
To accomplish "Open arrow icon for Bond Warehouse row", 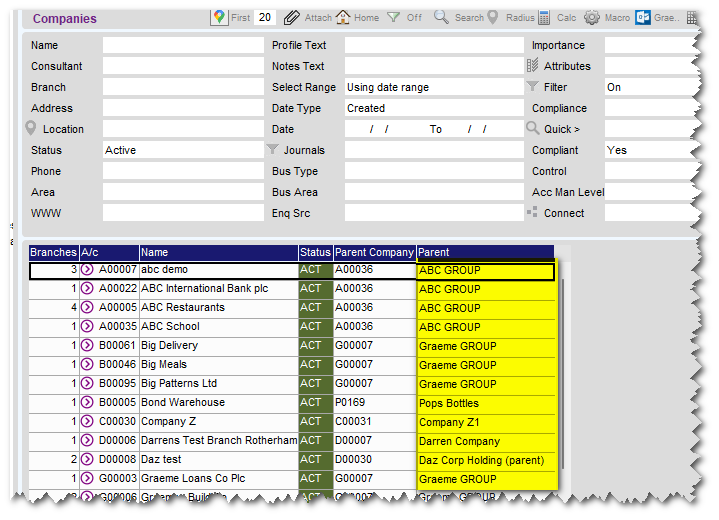I will (87, 402).
